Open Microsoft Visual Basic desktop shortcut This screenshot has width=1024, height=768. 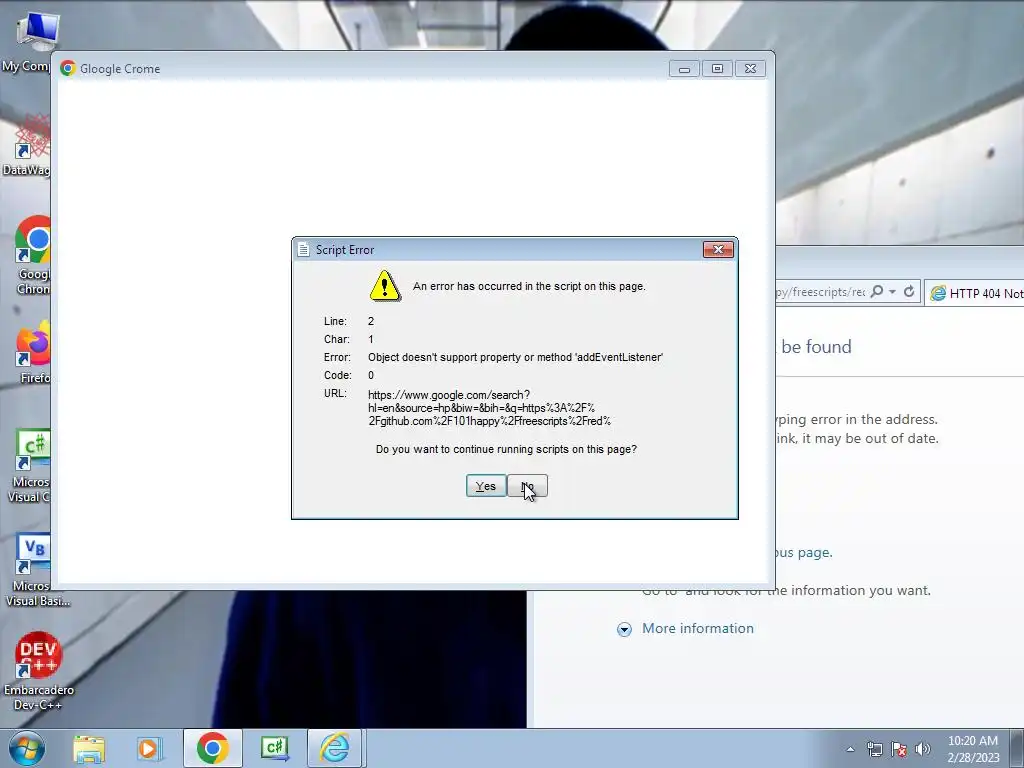coord(34,571)
